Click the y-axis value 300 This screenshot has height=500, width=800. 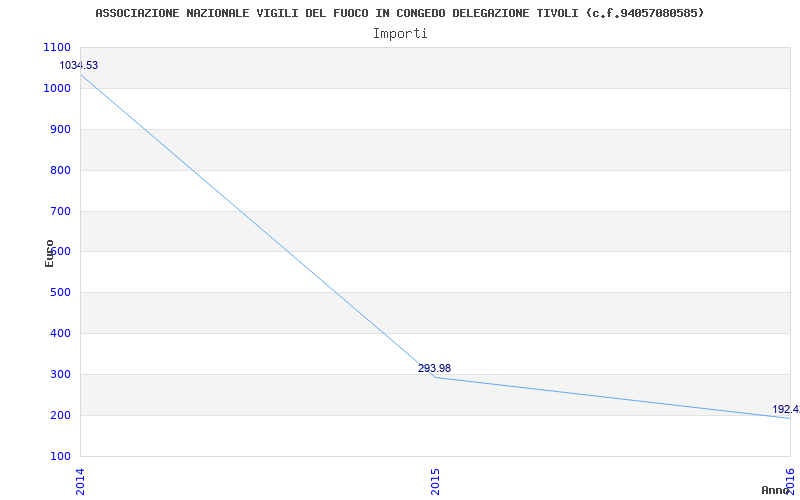click(x=60, y=374)
